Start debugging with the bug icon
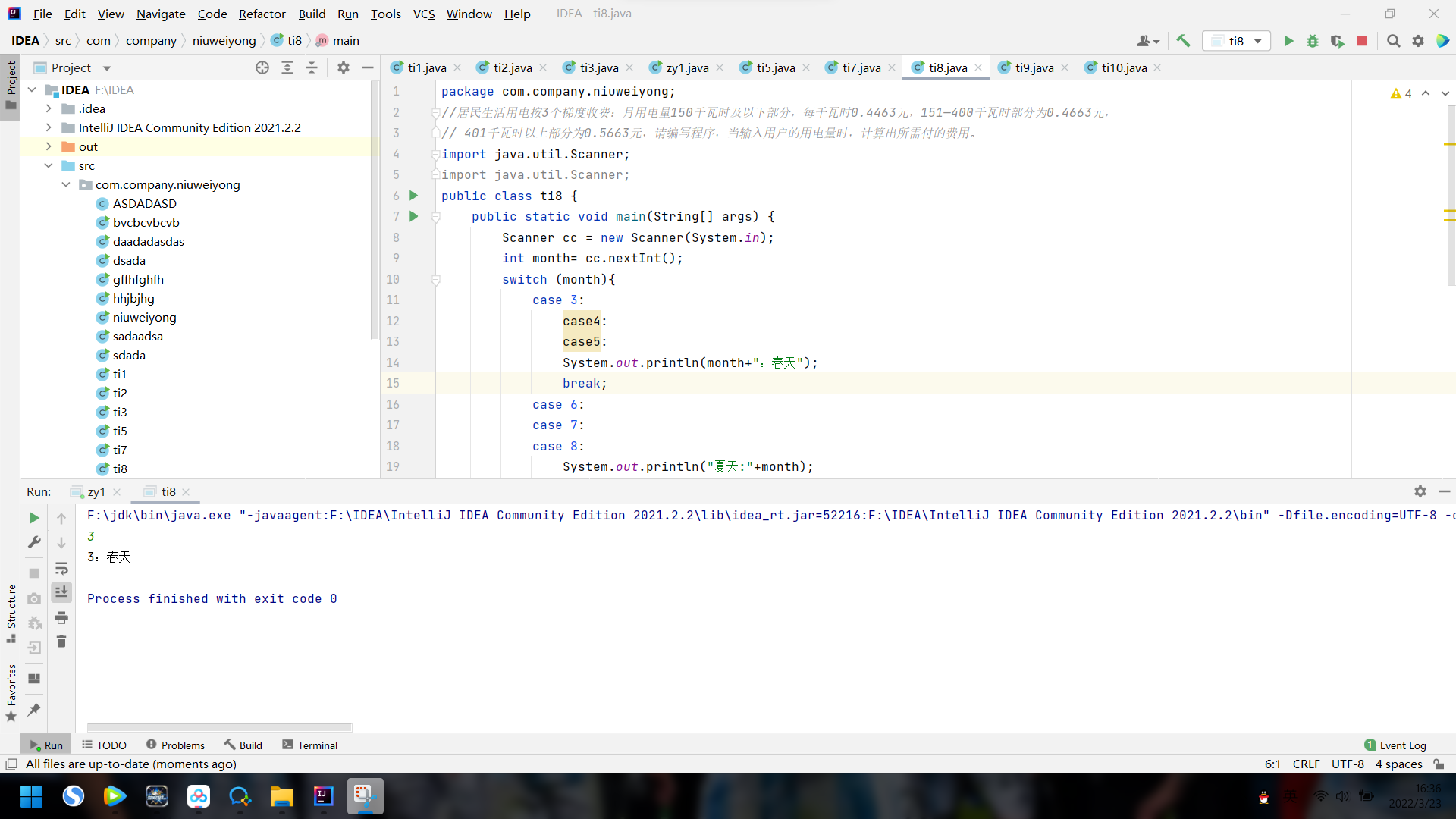 tap(1313, 41)
